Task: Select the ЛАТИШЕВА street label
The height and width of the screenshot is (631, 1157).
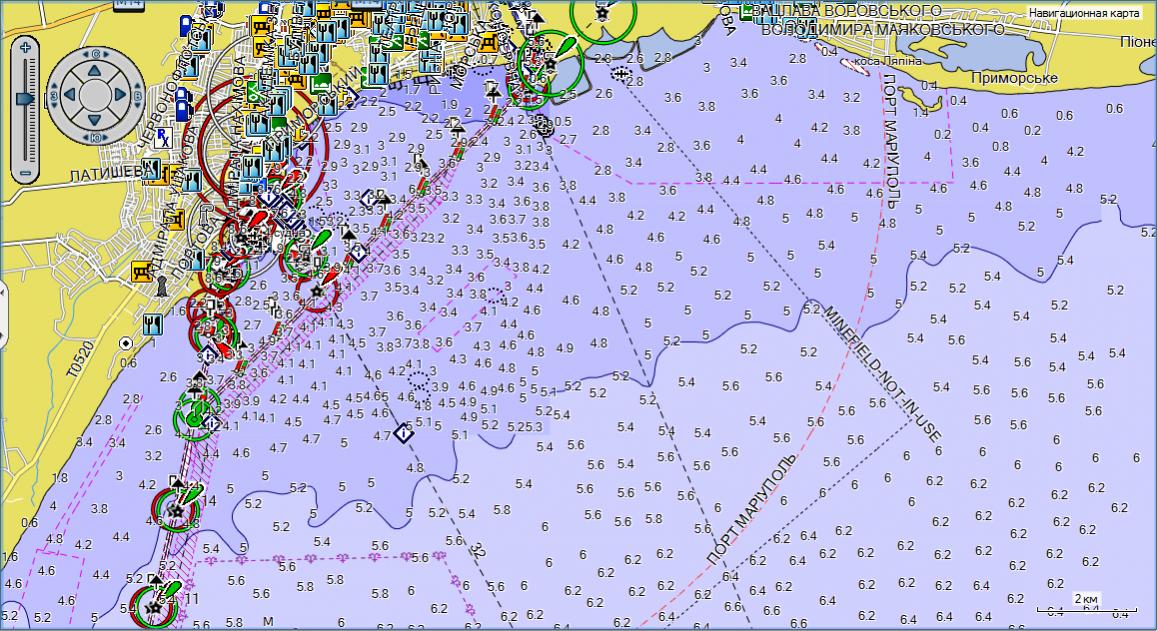Action: [108, 174]
